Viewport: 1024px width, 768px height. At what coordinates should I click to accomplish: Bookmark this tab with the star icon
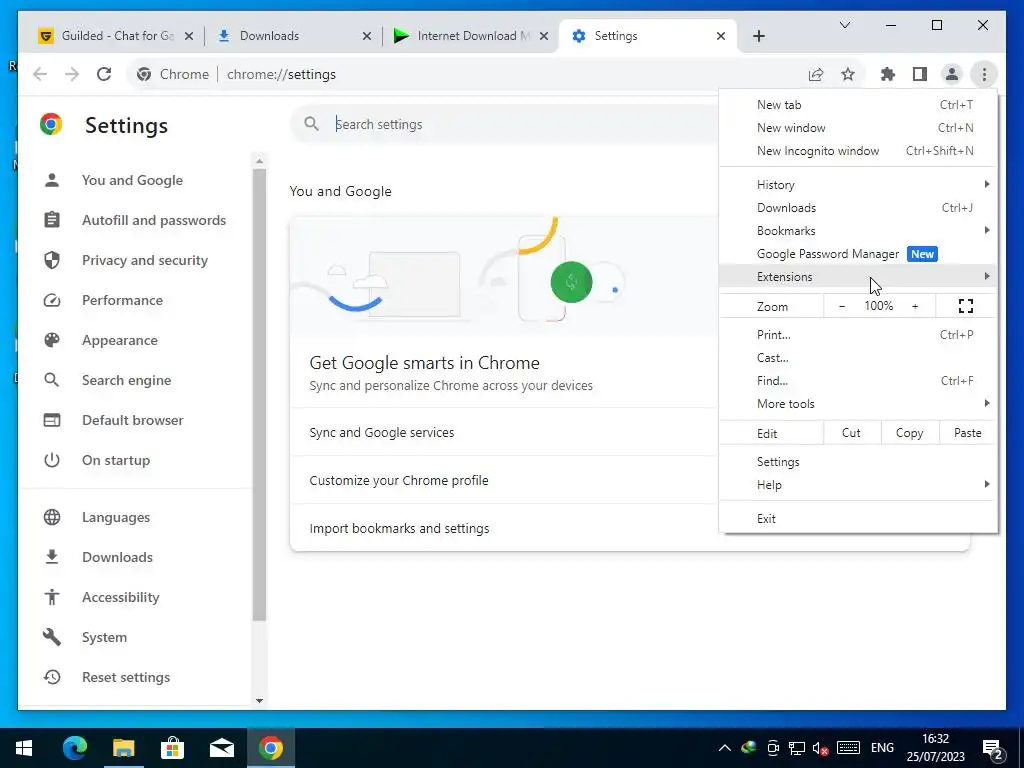(848, 74)
